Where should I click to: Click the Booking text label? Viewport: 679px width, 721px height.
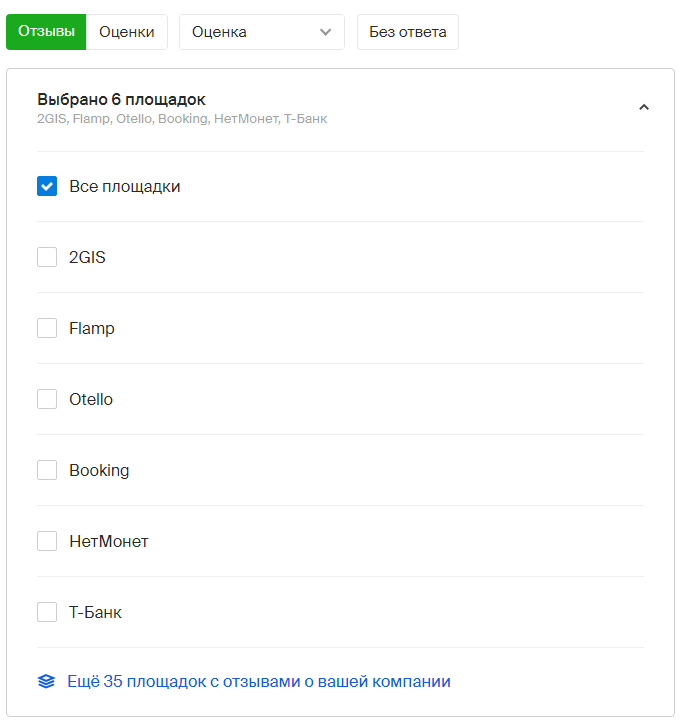[x=99, y=470]
